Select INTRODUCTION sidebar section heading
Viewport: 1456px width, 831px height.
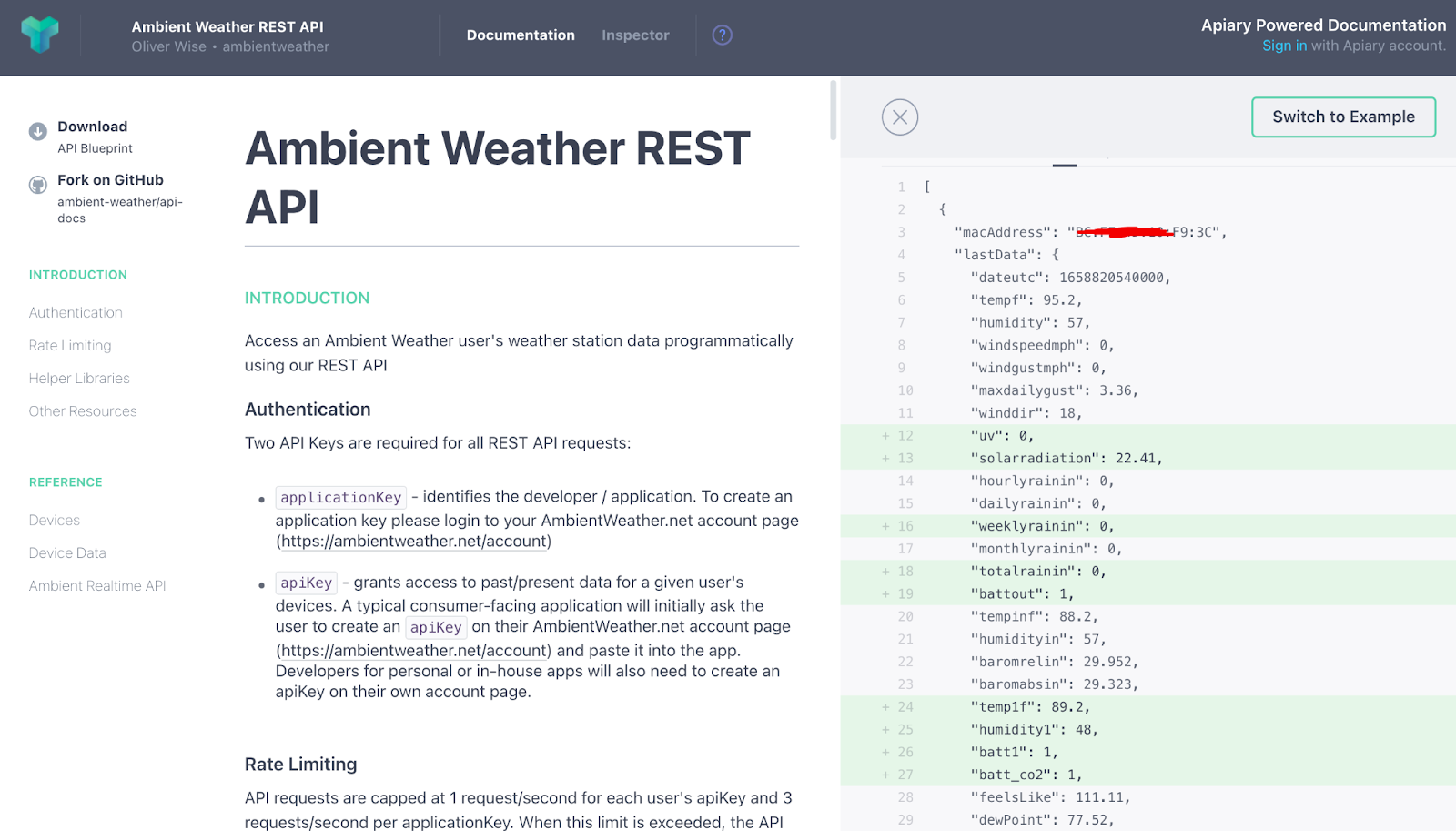pos(78,275)
